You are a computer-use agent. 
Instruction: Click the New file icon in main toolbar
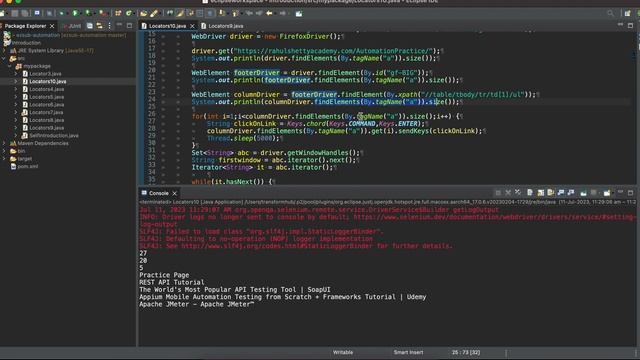pyautogui.click(x=2, y=13)
